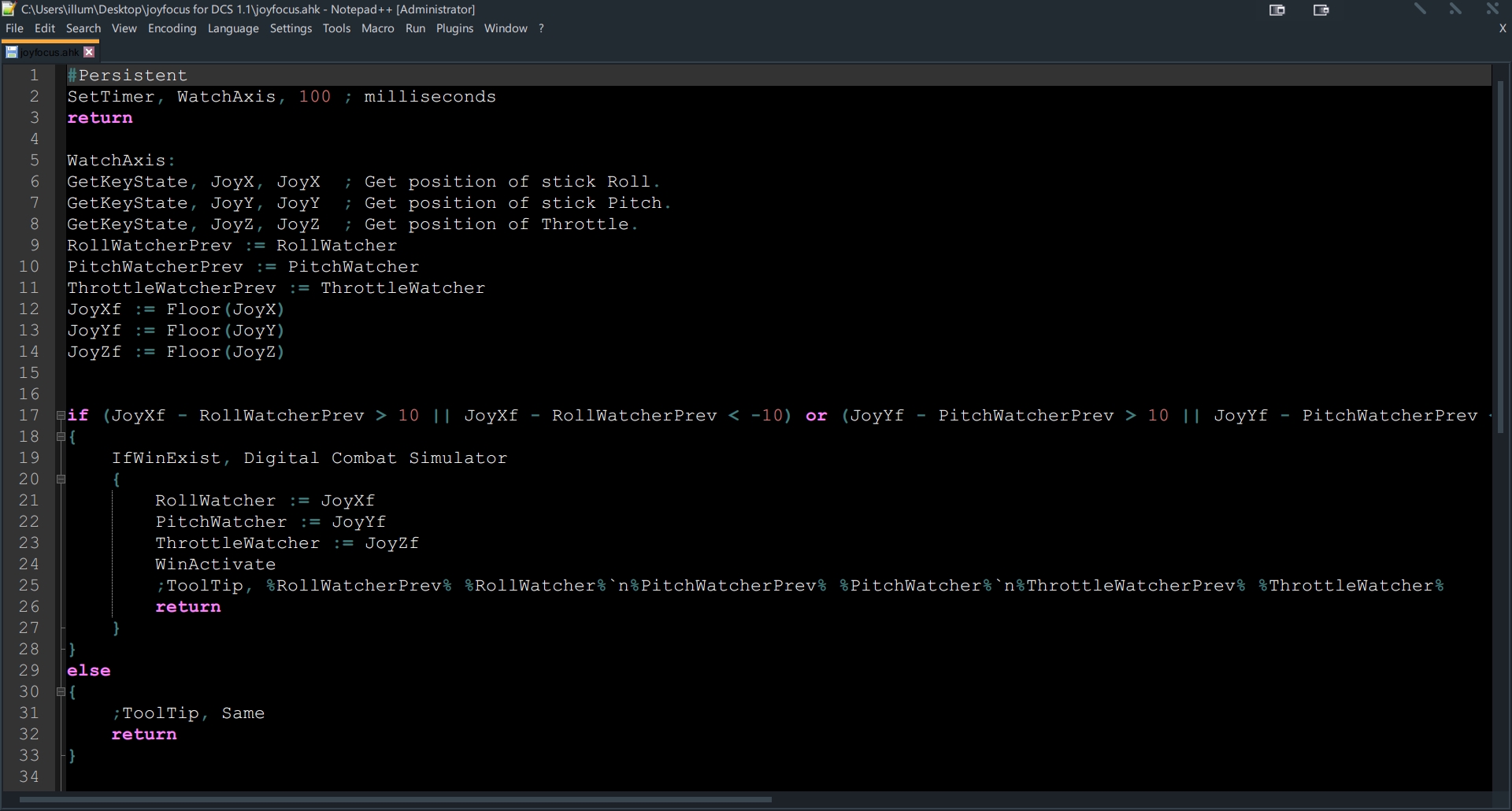
Task: Switch to the joyfocus.ahk tab
Action: coord(49,53)
